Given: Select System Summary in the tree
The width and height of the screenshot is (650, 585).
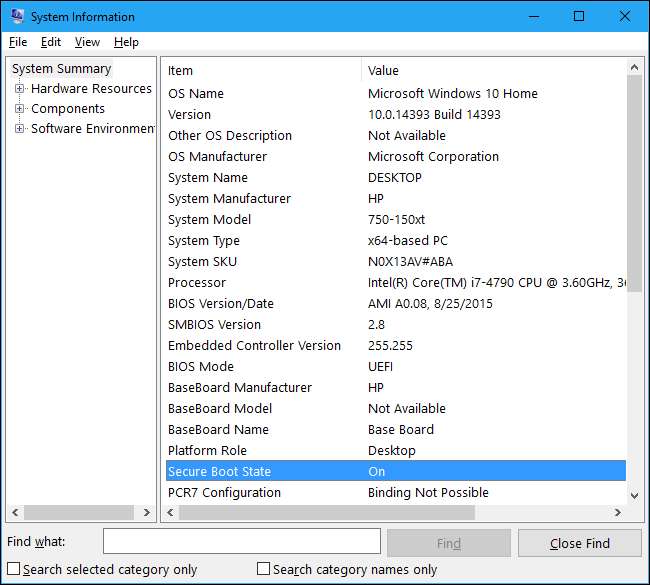Looking at the screenshot, I should (61, 69).
